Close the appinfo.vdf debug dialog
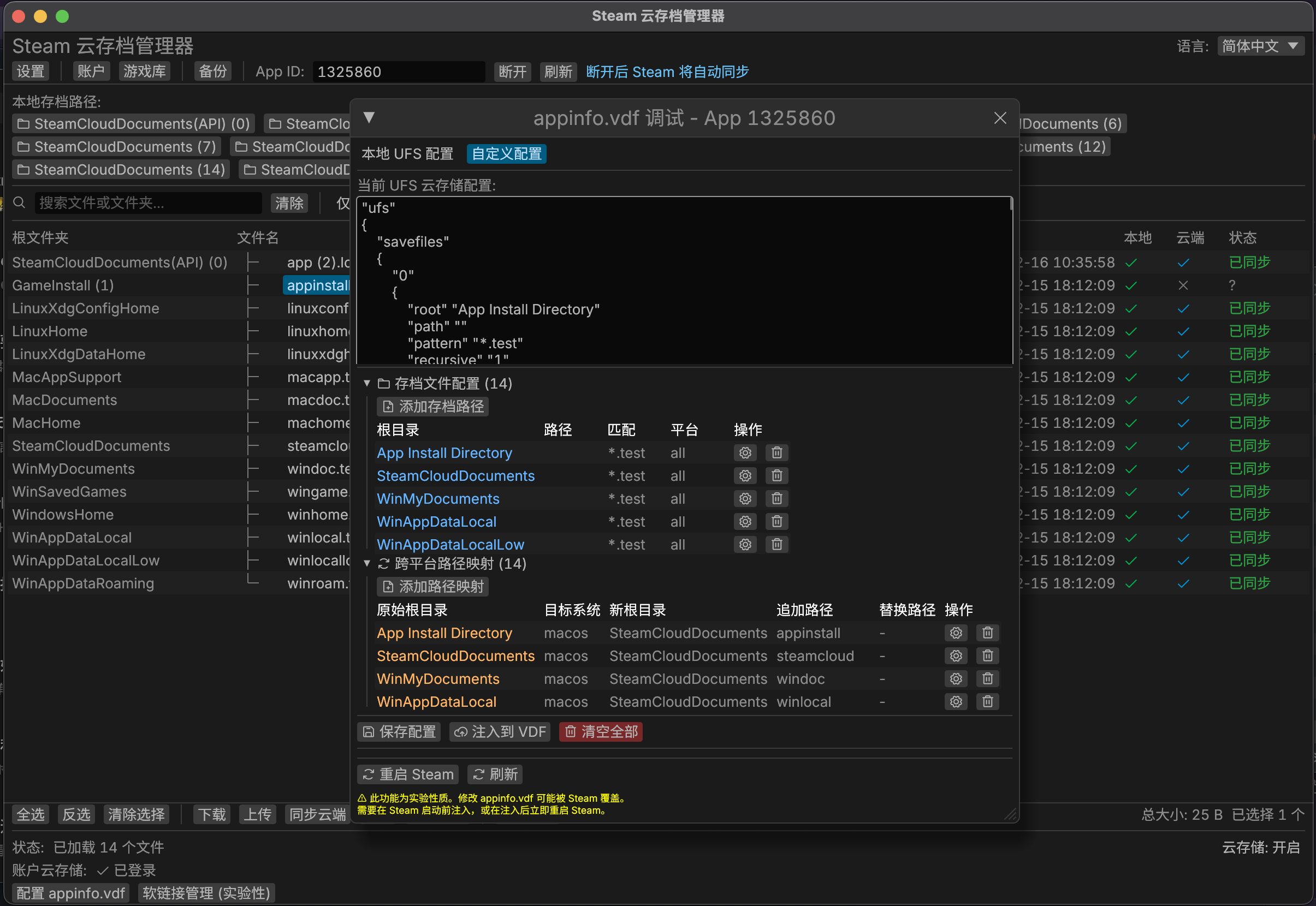Image resolution: width=1316 pixels, height=906 pixels. pos(1000,117)
